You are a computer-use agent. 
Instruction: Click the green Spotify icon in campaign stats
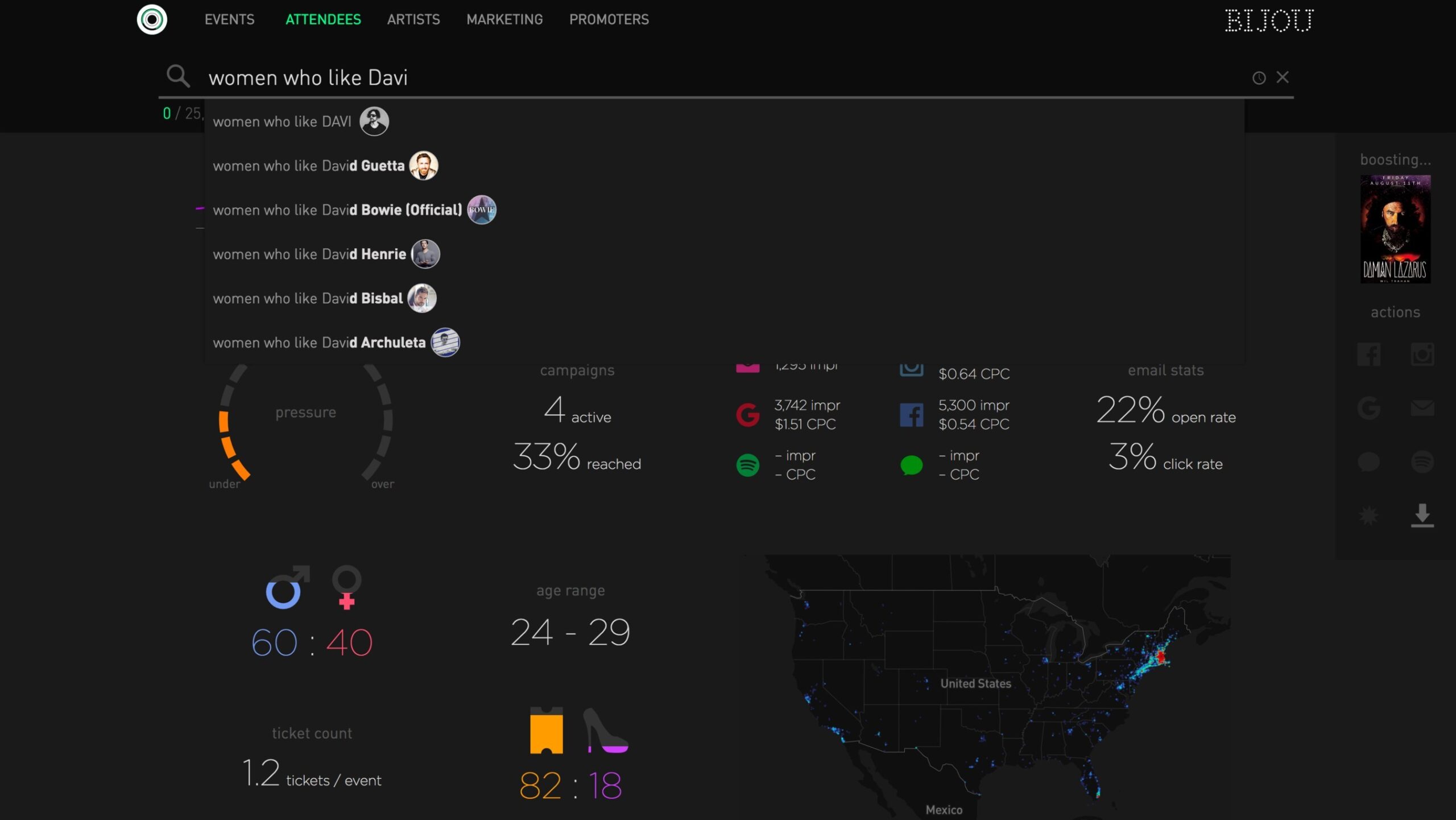[747, 465]
